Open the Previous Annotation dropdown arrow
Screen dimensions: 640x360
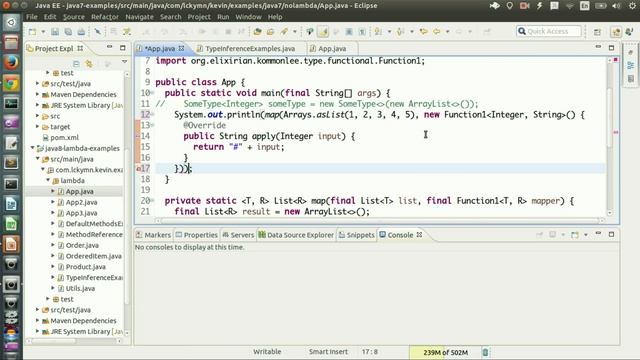[412, 31]
